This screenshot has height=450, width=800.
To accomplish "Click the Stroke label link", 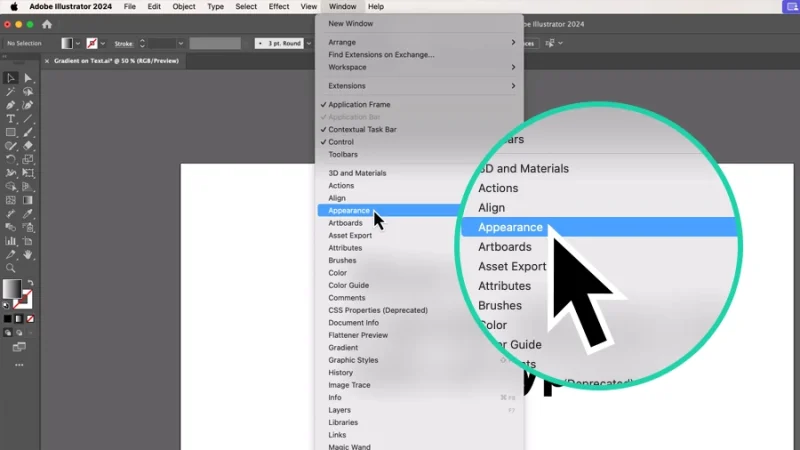I will point(123,44).
